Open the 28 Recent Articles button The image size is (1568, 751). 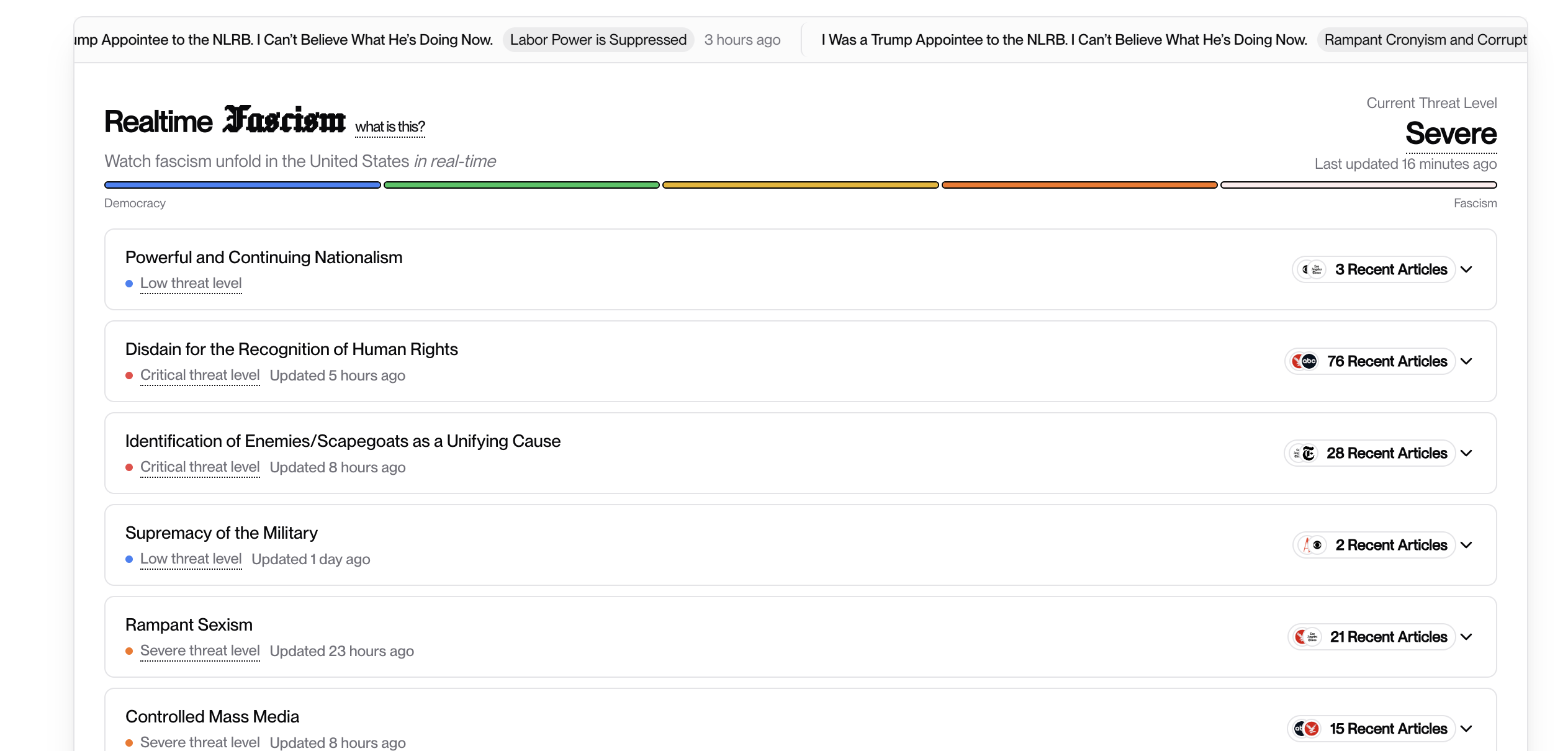click(1386, 453)
